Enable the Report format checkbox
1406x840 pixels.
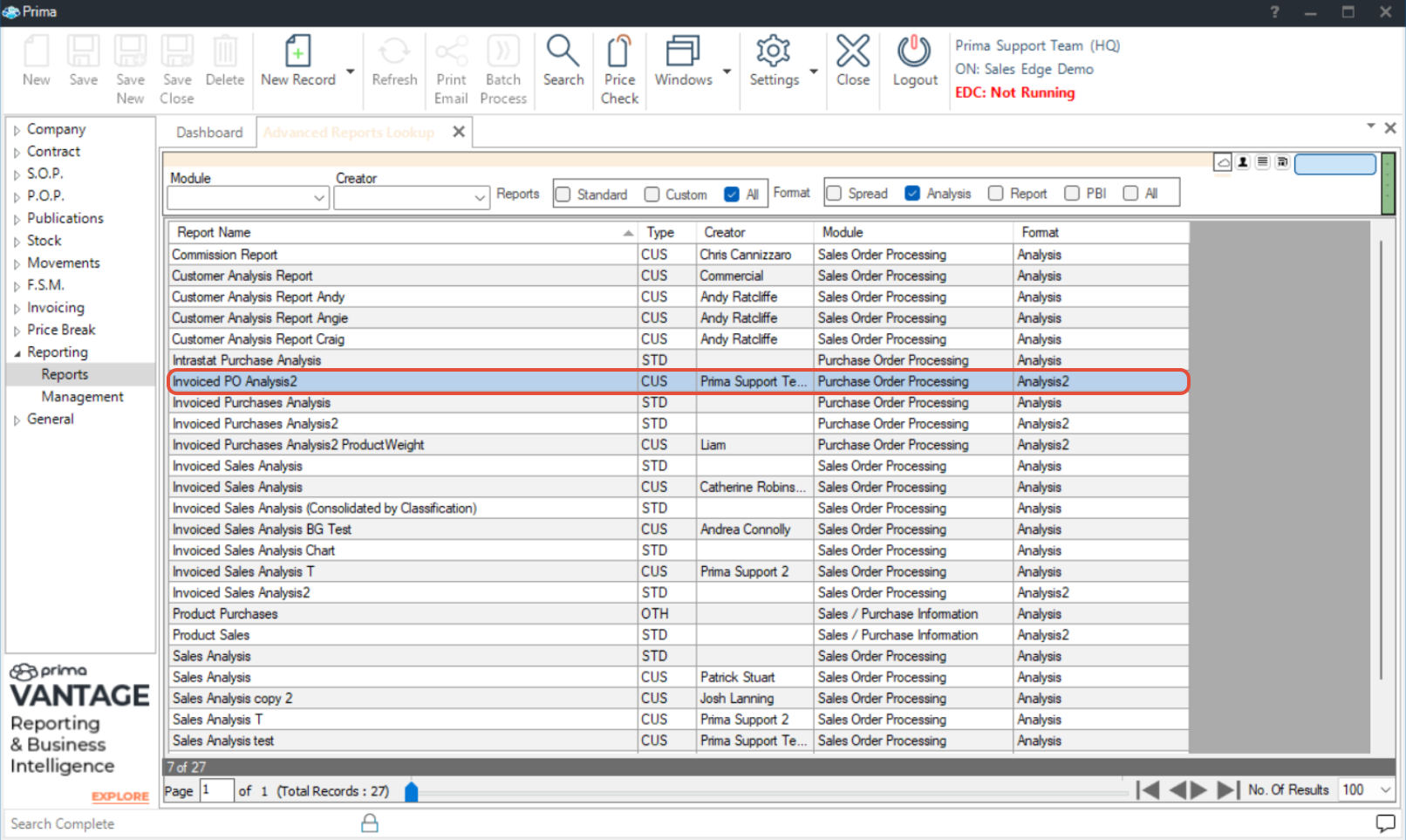tap(995, 193)
